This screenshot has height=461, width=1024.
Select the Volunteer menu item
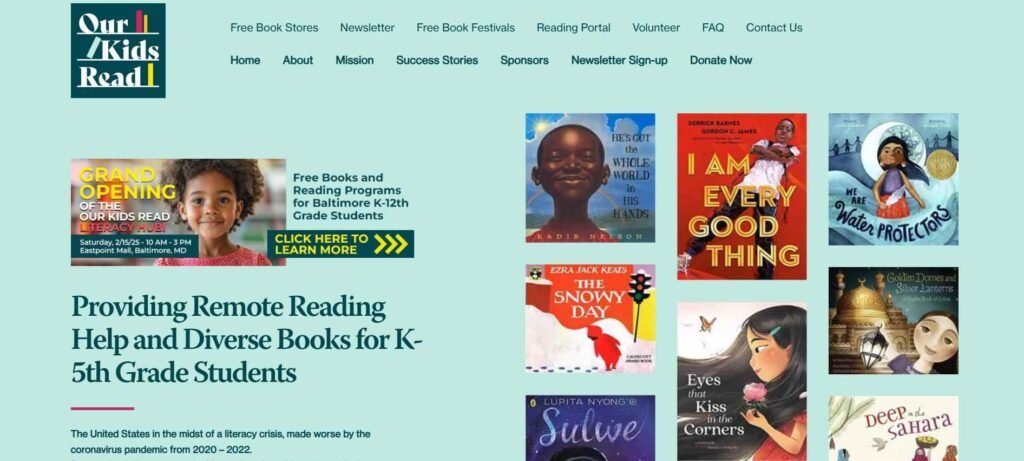pyautogui.click(x=656, y=27)
